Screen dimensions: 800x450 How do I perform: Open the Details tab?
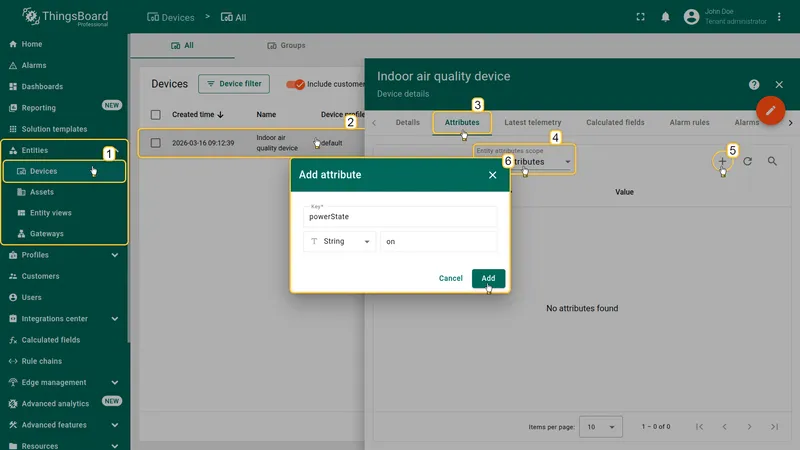coord(408,122)
